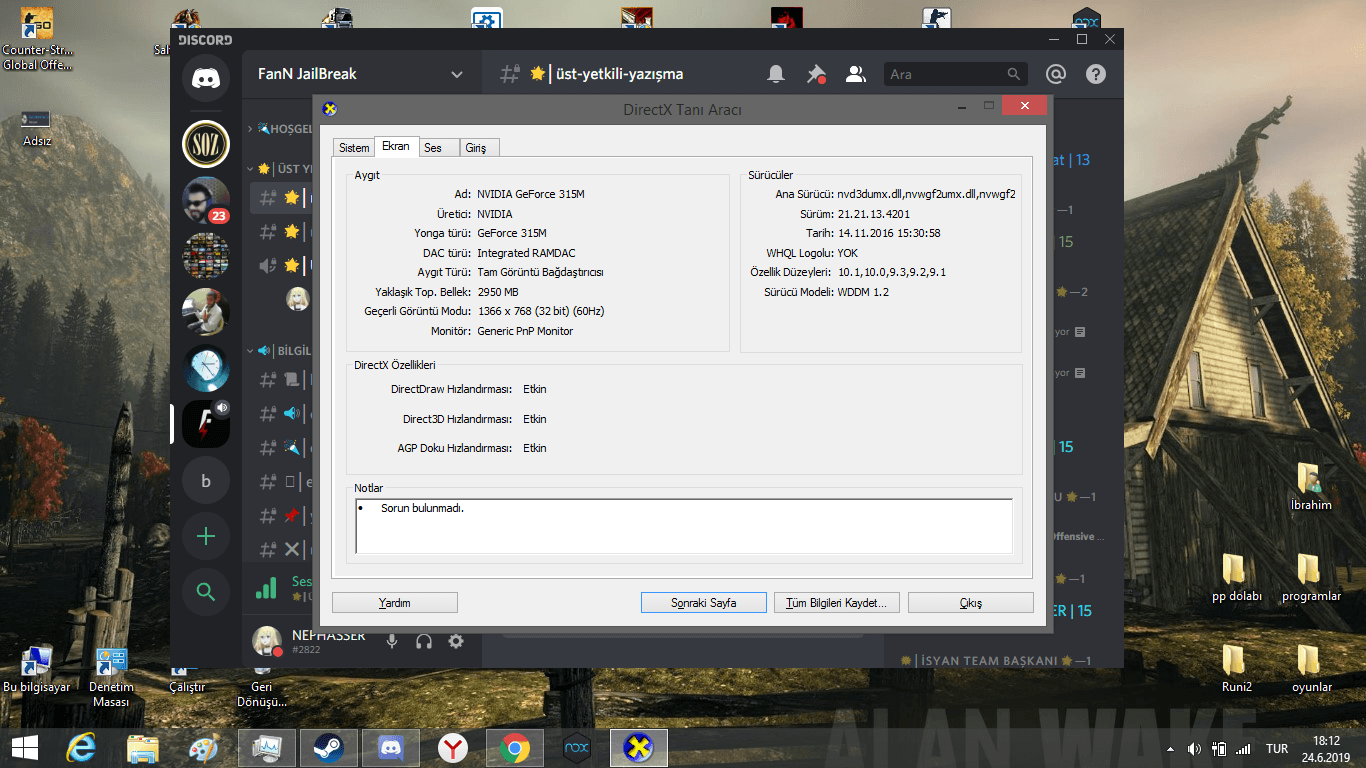This screenshot has height=768, width=1366.
Task: Click the Yardım button
Action: coord(395,603)
